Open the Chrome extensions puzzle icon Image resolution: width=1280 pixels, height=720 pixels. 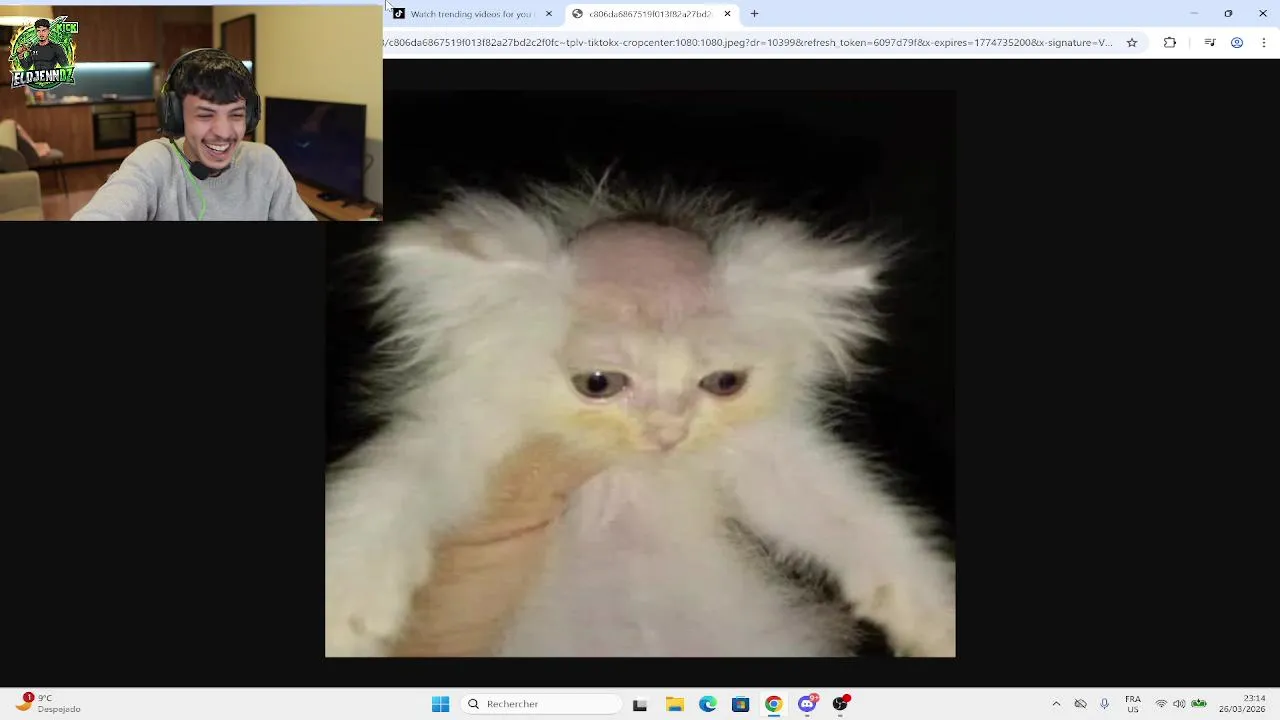point(1170,43)
